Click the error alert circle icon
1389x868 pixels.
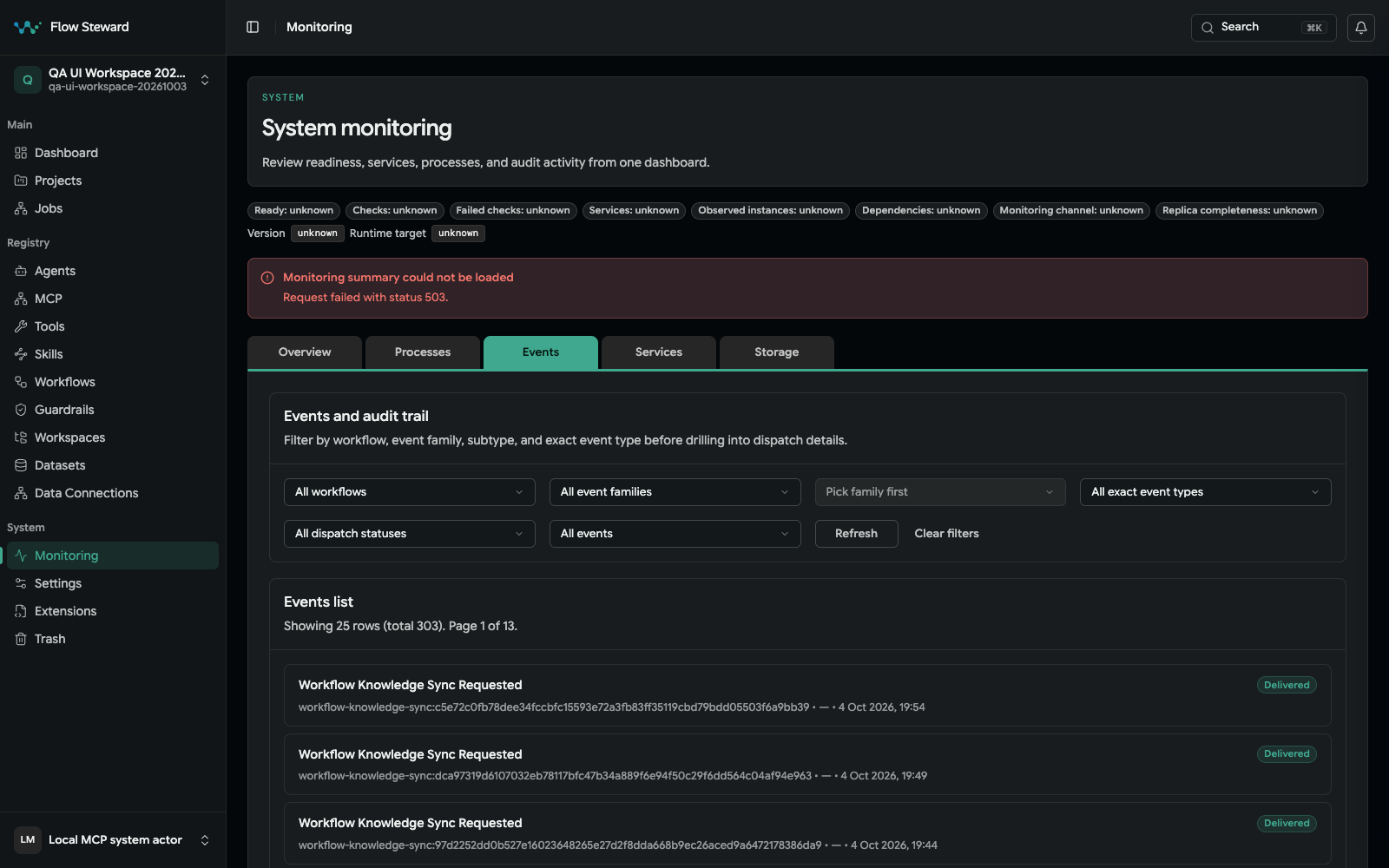(x=267, y=278)
